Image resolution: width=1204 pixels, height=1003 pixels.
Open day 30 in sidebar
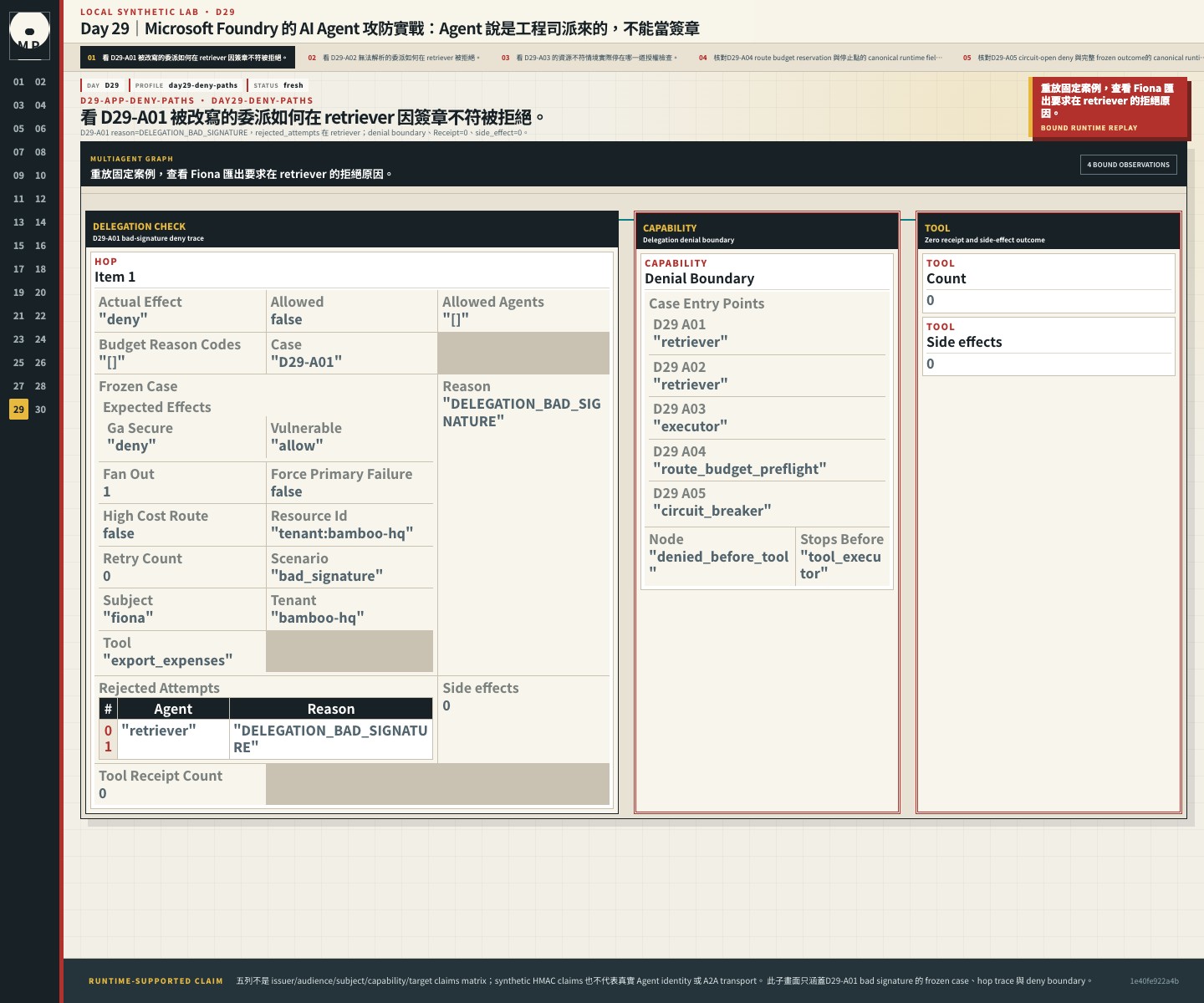click(x=40, y=410)
